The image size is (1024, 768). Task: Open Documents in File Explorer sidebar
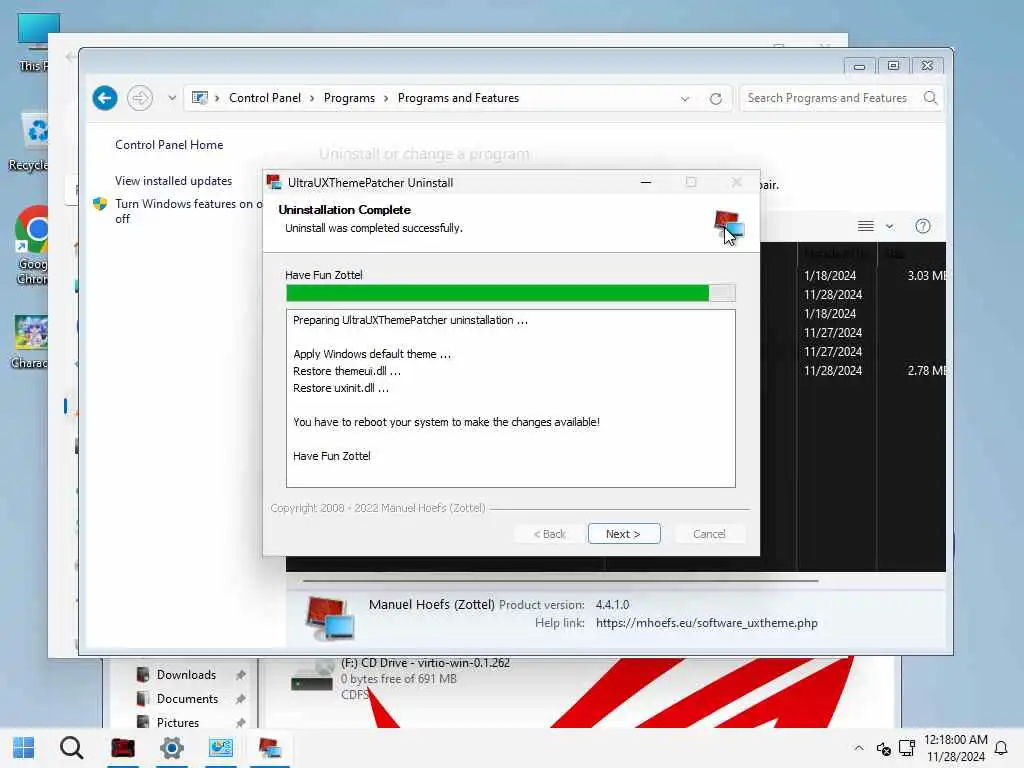(187, 699)
